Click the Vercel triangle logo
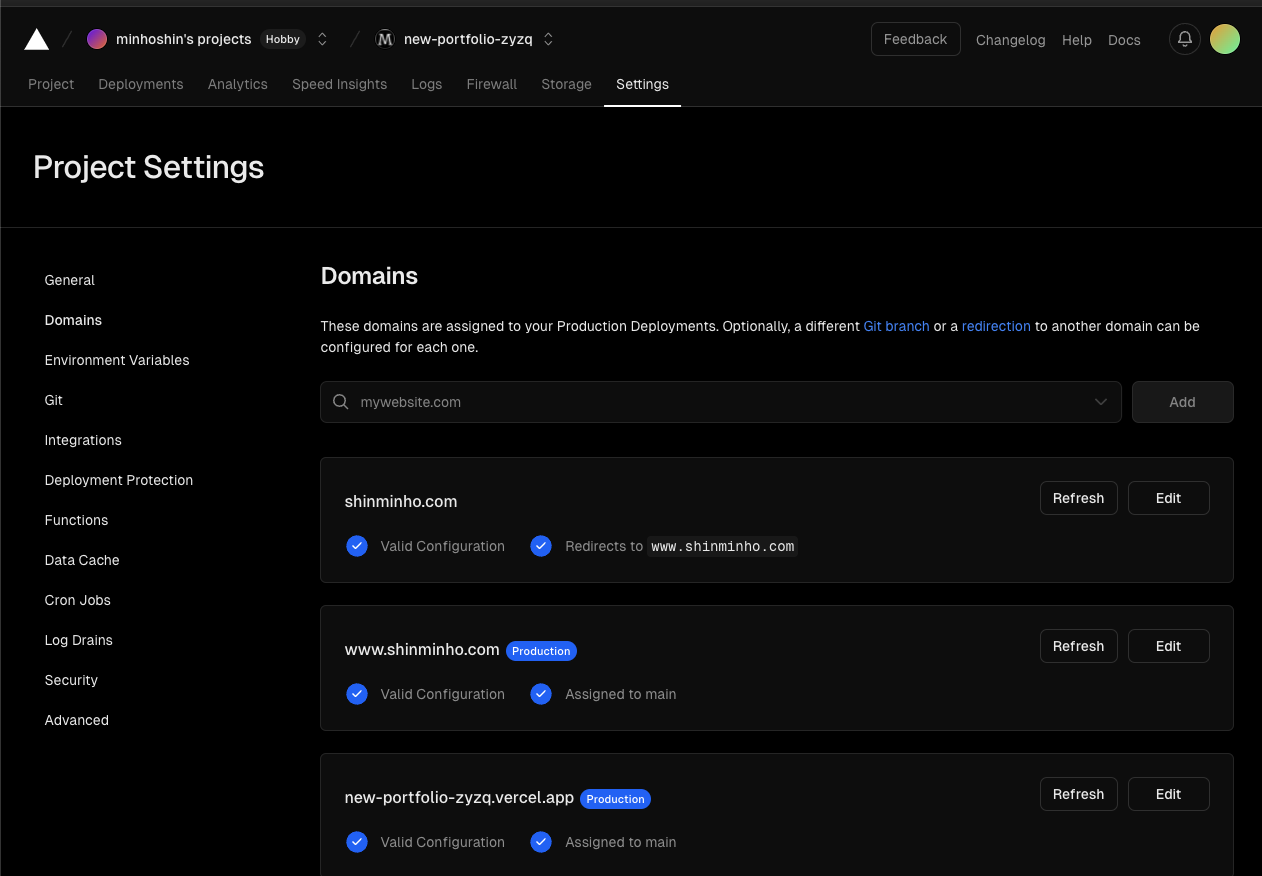This screenshot has width=1262, height=876. (37, 40)
